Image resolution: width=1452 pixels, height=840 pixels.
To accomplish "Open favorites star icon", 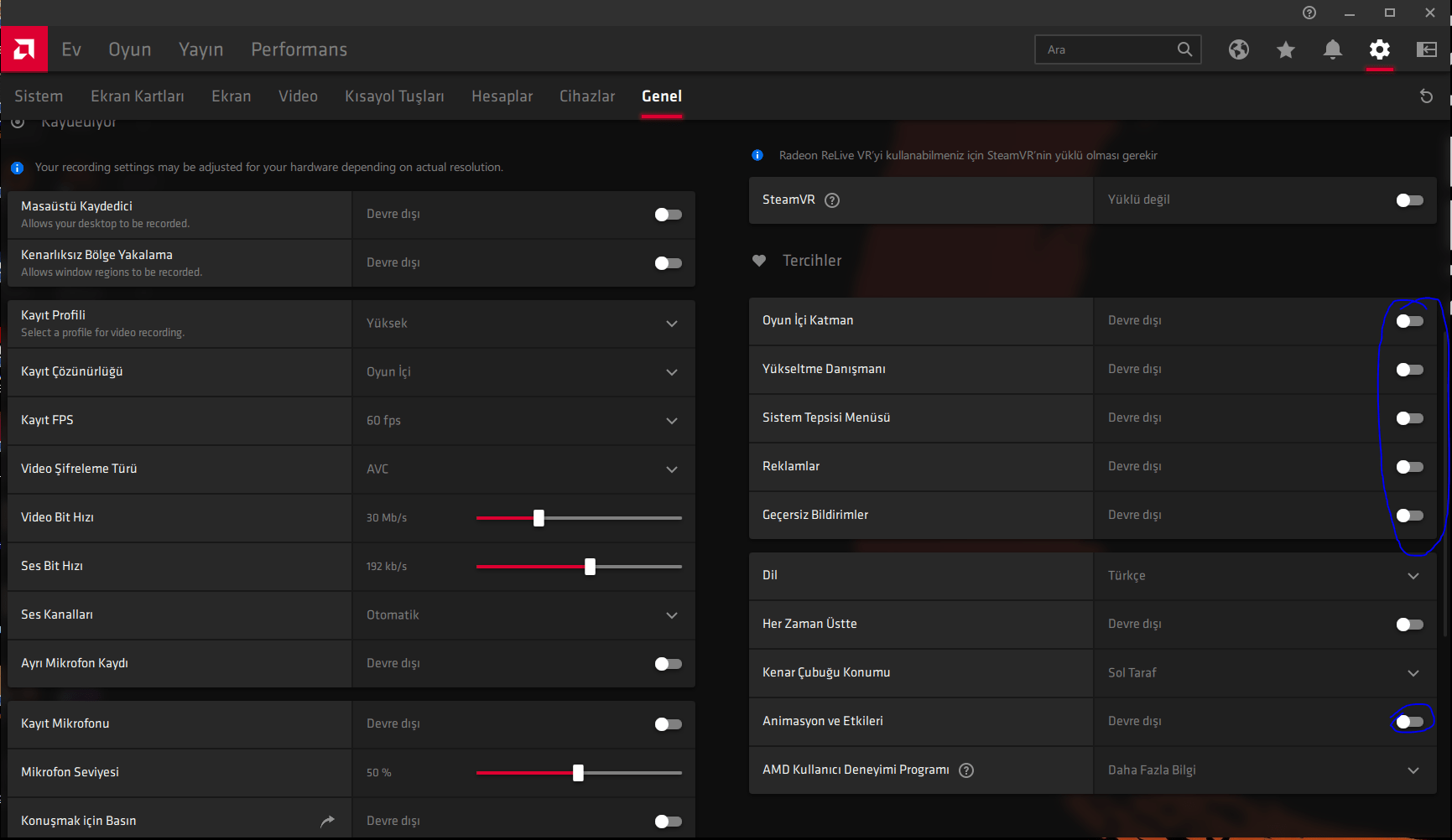I will [1286, 49].
